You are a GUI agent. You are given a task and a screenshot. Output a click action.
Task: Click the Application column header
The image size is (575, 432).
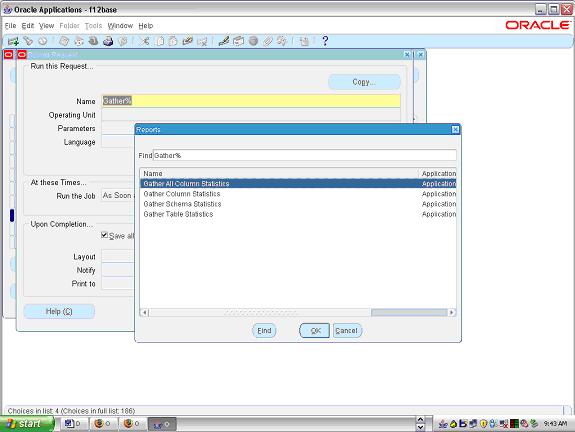[x=437, y=173]
